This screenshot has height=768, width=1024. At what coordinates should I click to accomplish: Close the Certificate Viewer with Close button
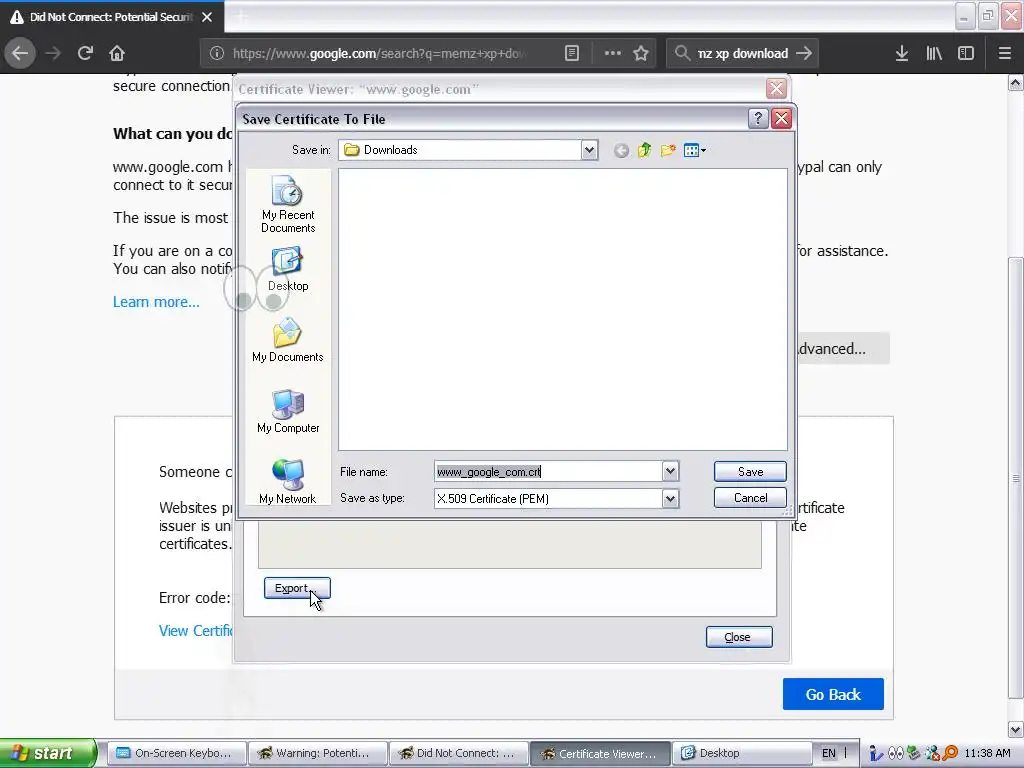(739, 637)
